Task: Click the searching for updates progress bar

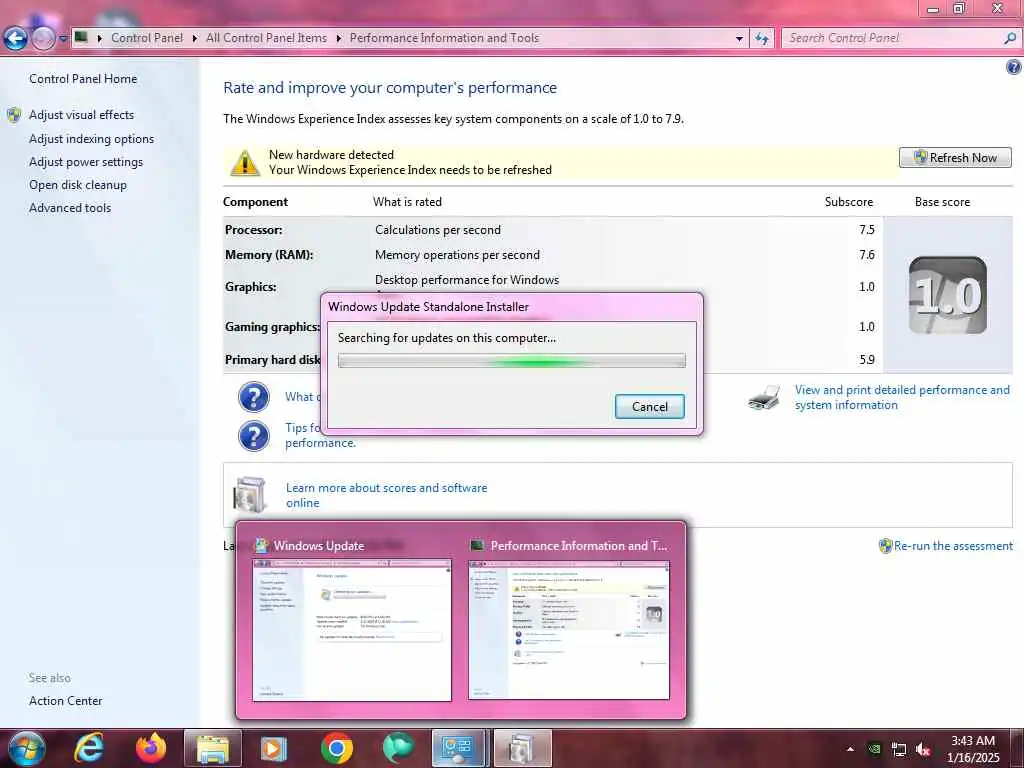Action: pos(511,360)
